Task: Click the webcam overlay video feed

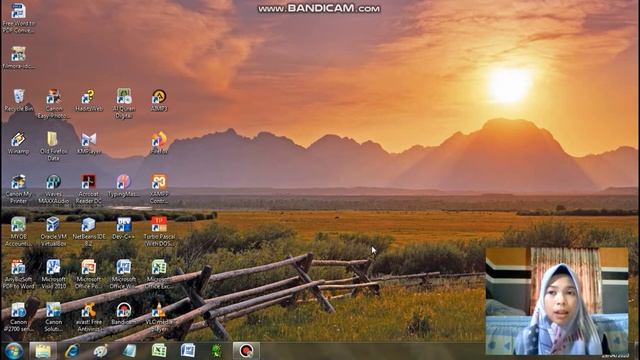Action: [557, 301]
